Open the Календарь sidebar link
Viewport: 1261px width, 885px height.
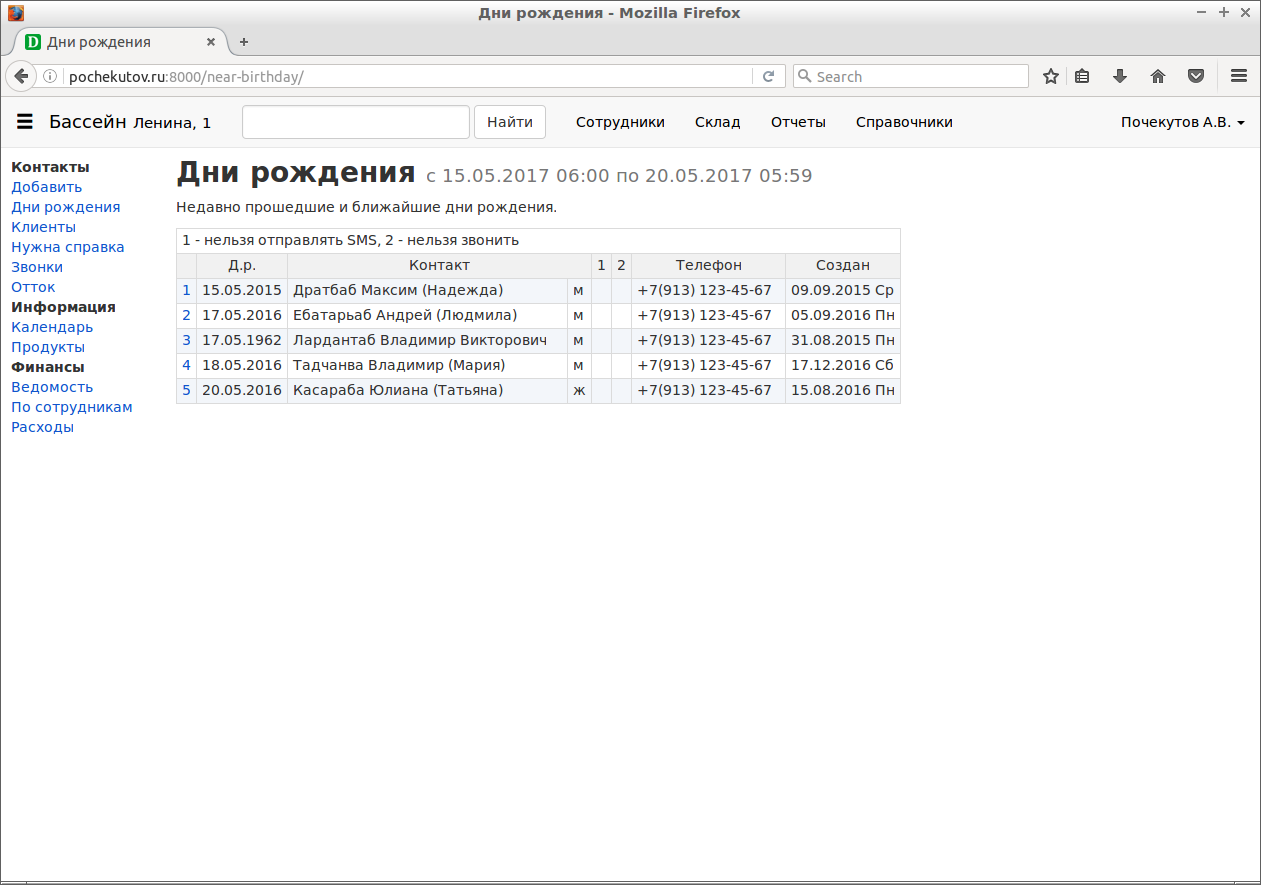pos(52,327)
